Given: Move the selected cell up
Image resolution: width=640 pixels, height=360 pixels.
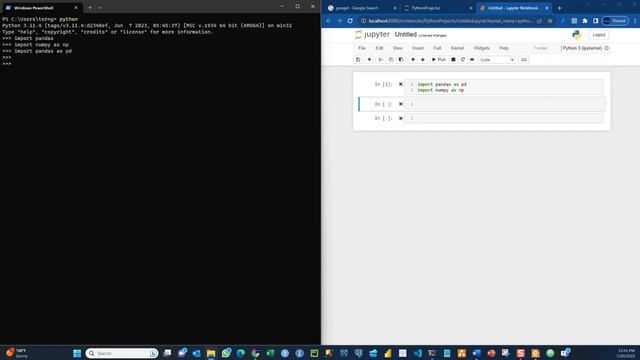Looking at the screenshot, I should 413,60.
